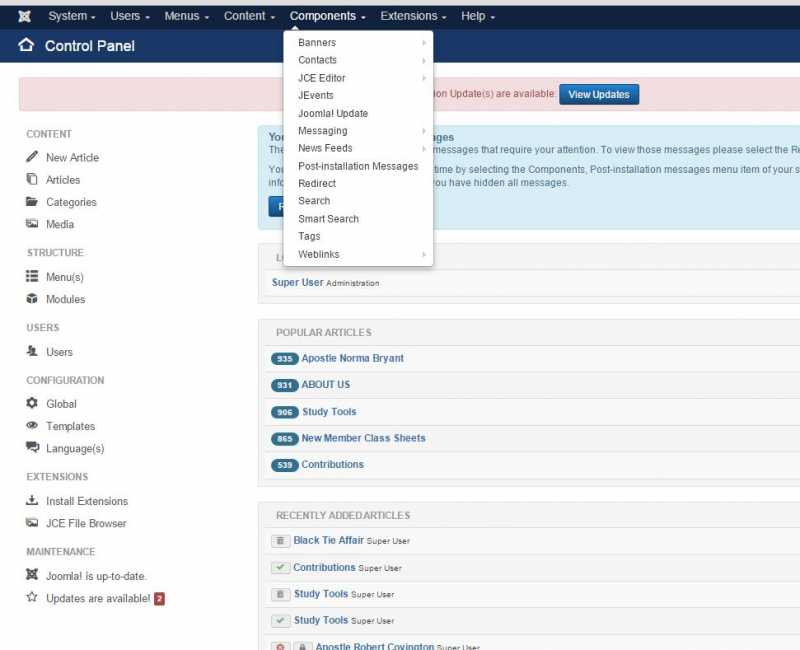Open Contributions link in Popular Articles

[x=332, y=464]
